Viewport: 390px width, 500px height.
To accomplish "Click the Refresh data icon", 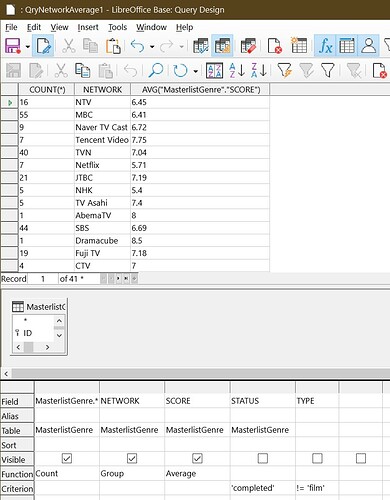I will 180,70.
